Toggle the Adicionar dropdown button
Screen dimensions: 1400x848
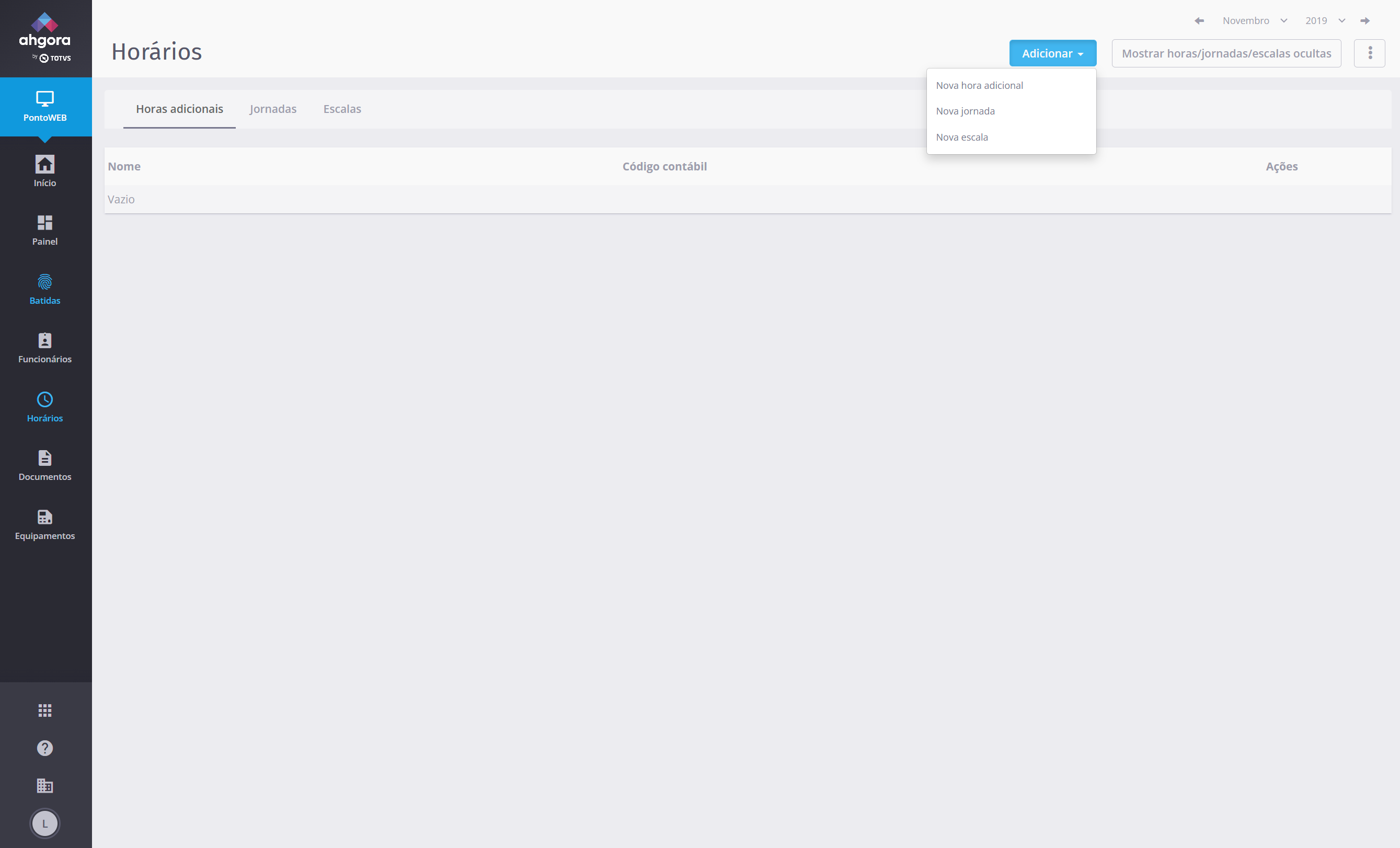(x=1052, y=53)
